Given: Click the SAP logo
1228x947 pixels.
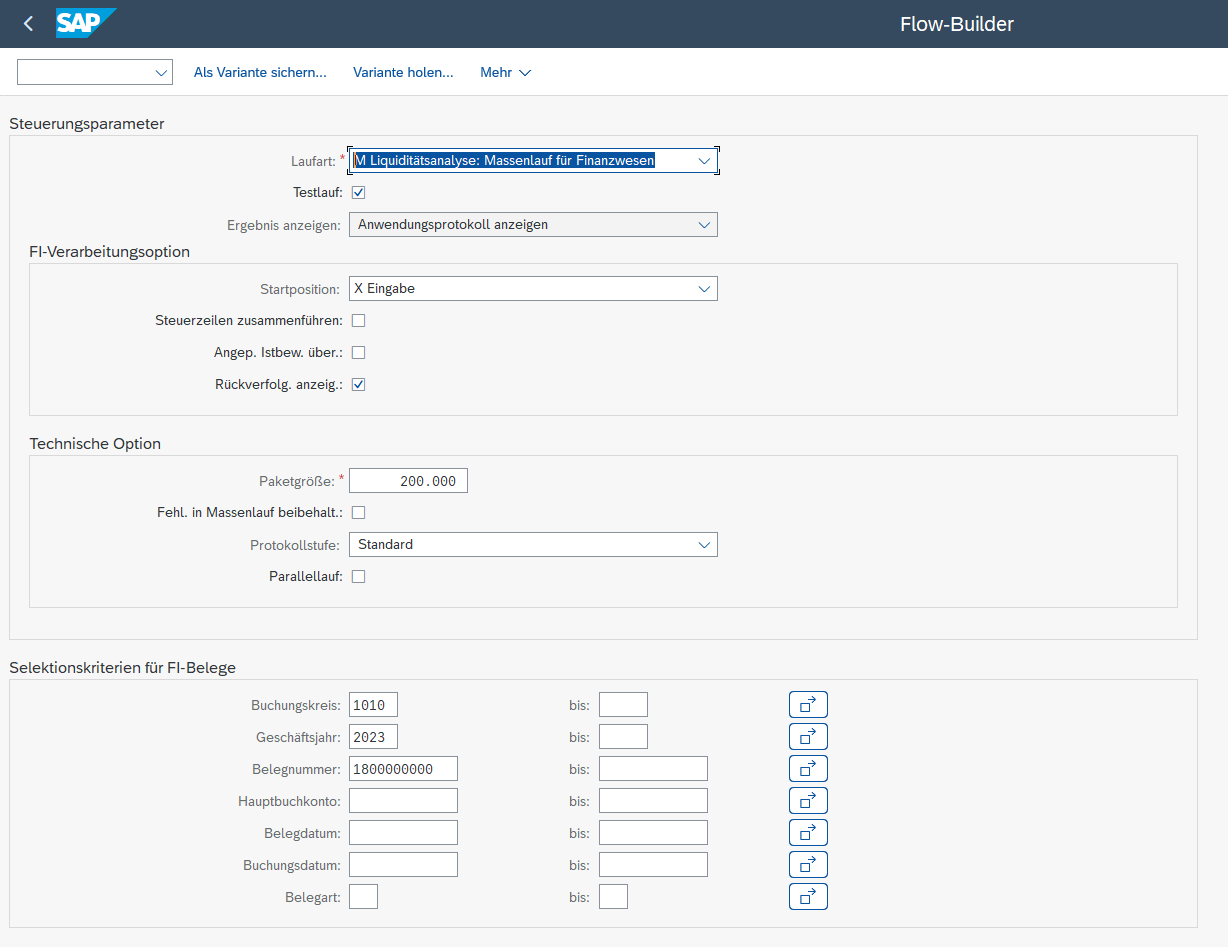Looking at the screenshot, I should point(85,23).
